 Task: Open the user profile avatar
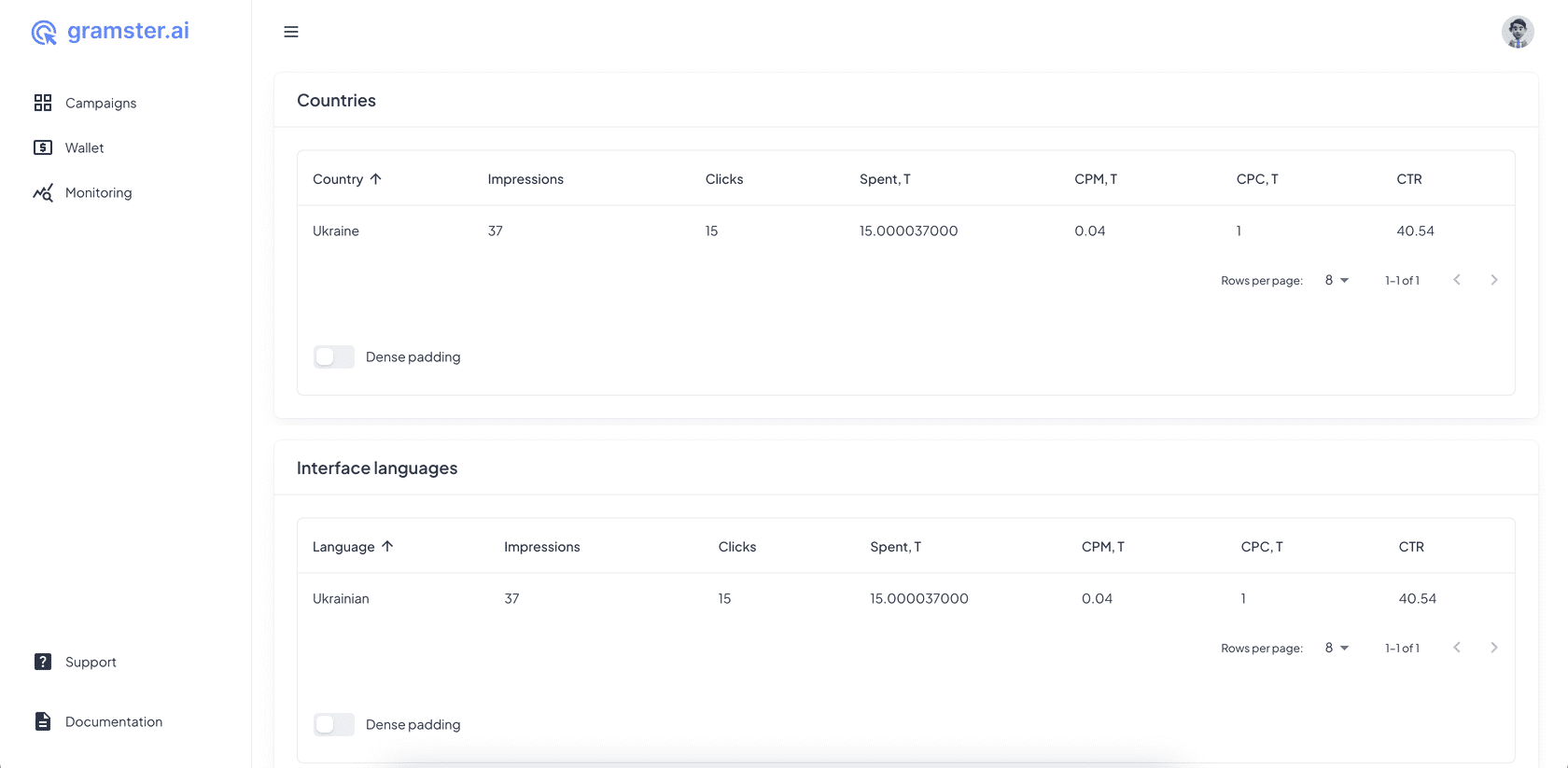[x=1517, y=32]
